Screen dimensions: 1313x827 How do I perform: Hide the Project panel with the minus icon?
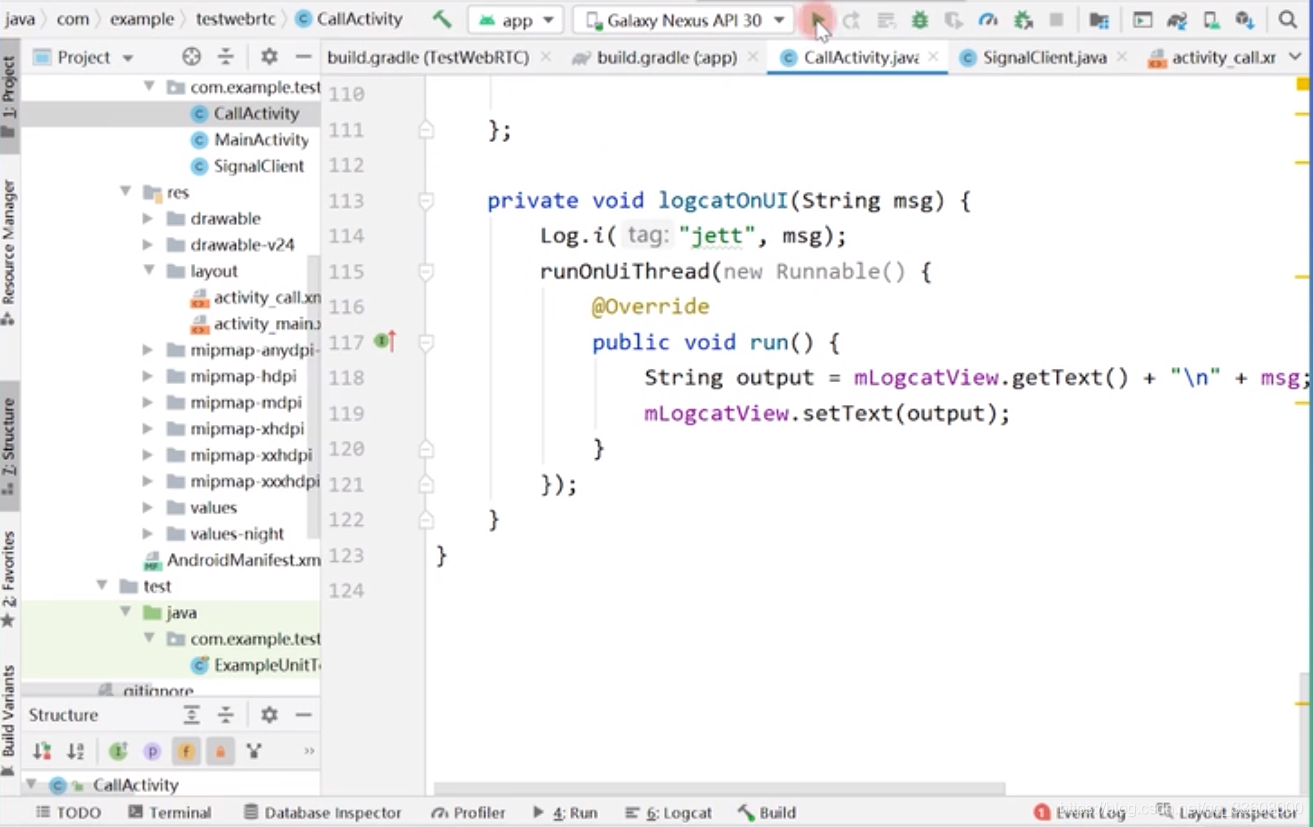pyautogui.click(x=303, y=57)
